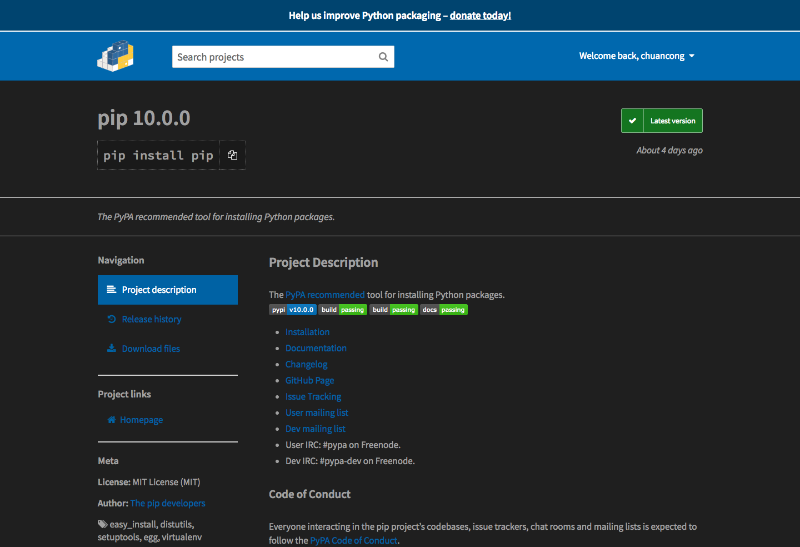The width and height of the screenshot is (800, 547).
Task: Click the Dev IRC: #pypa-dev on Freenode text
Action: coord(350,461)
